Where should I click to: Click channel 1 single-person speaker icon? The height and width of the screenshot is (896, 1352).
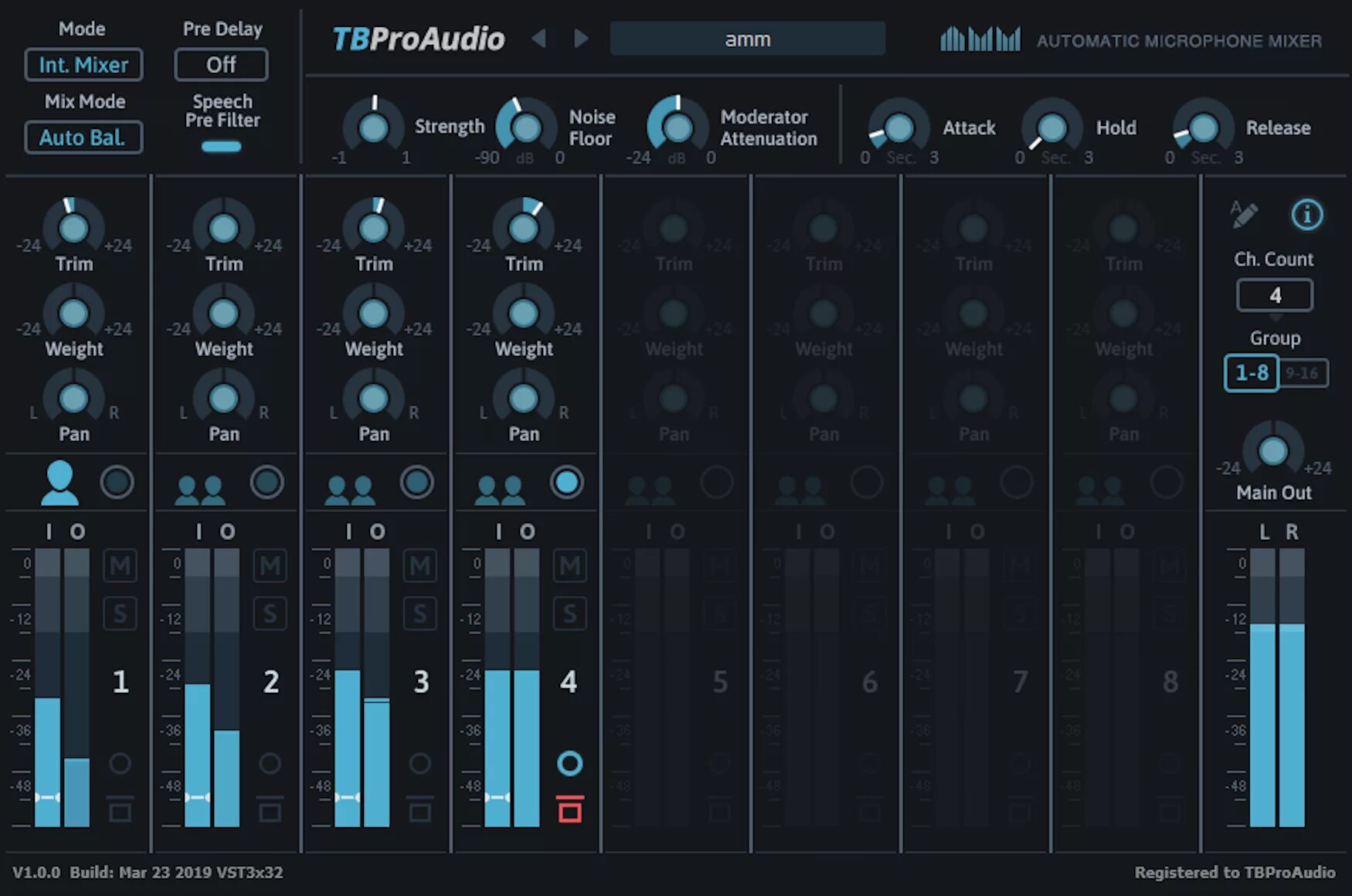(59, 483)
